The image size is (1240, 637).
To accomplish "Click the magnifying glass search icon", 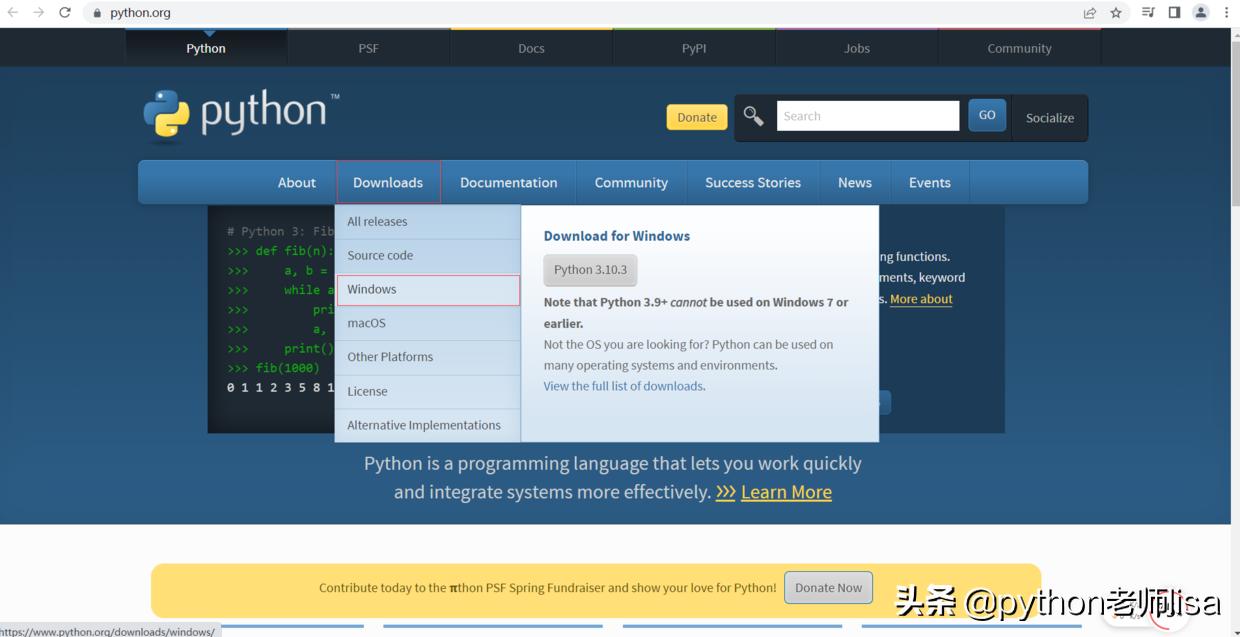I will pyautogui.click(x=753, y=116).
